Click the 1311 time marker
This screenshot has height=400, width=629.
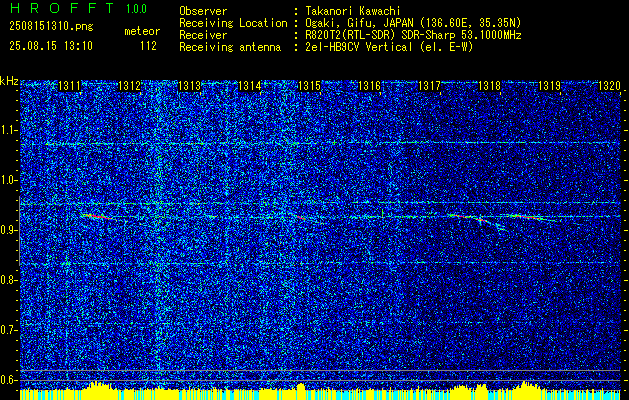point(69,85)
